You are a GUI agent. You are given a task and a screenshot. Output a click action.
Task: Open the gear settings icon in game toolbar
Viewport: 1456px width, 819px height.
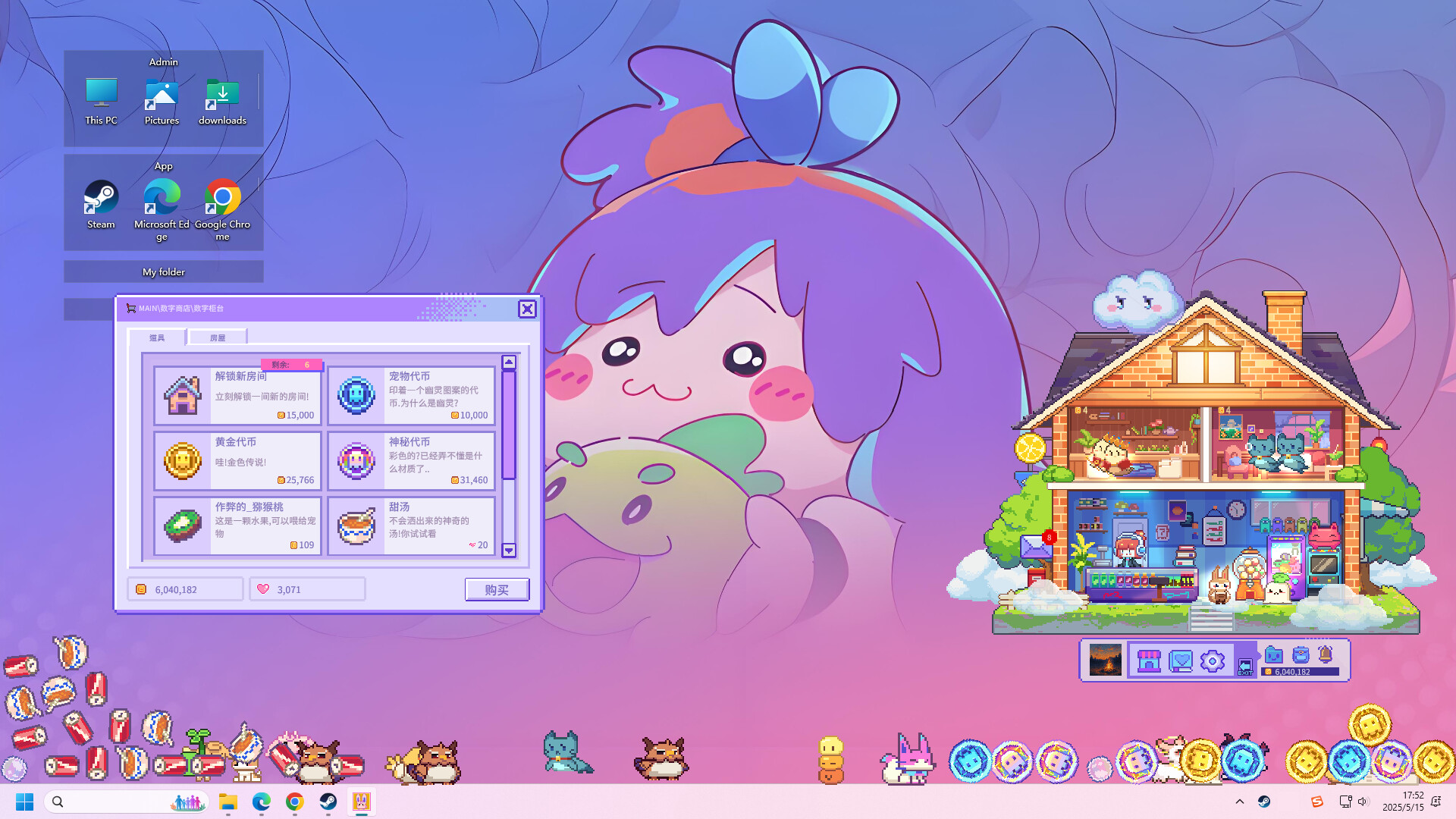pos(1212,661)
